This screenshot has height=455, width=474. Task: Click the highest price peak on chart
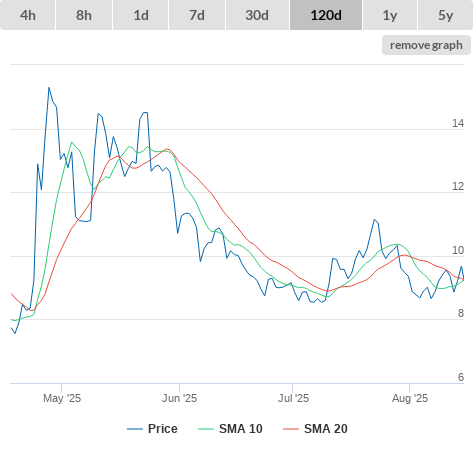(49, 88)
